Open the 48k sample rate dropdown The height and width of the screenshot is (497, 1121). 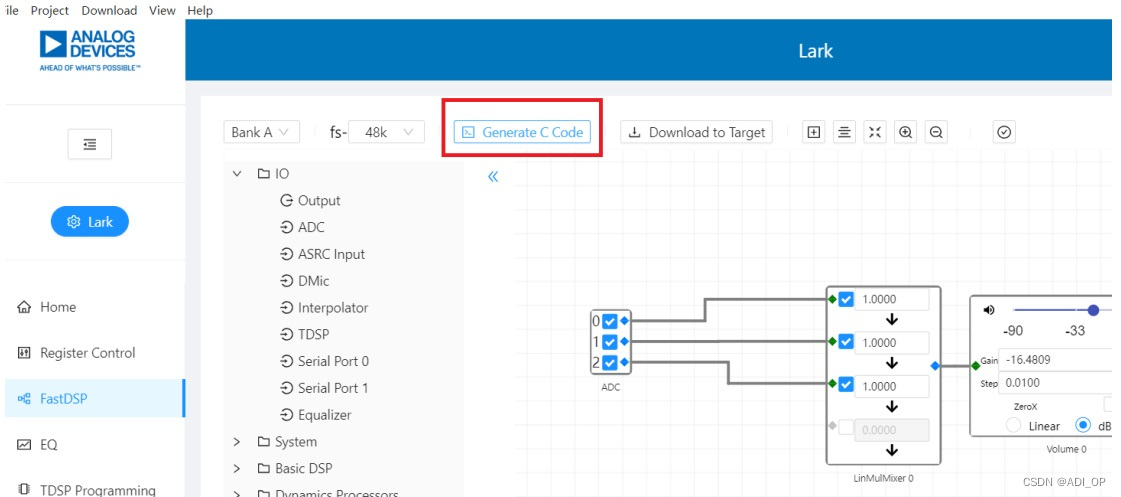pos(386,132)
